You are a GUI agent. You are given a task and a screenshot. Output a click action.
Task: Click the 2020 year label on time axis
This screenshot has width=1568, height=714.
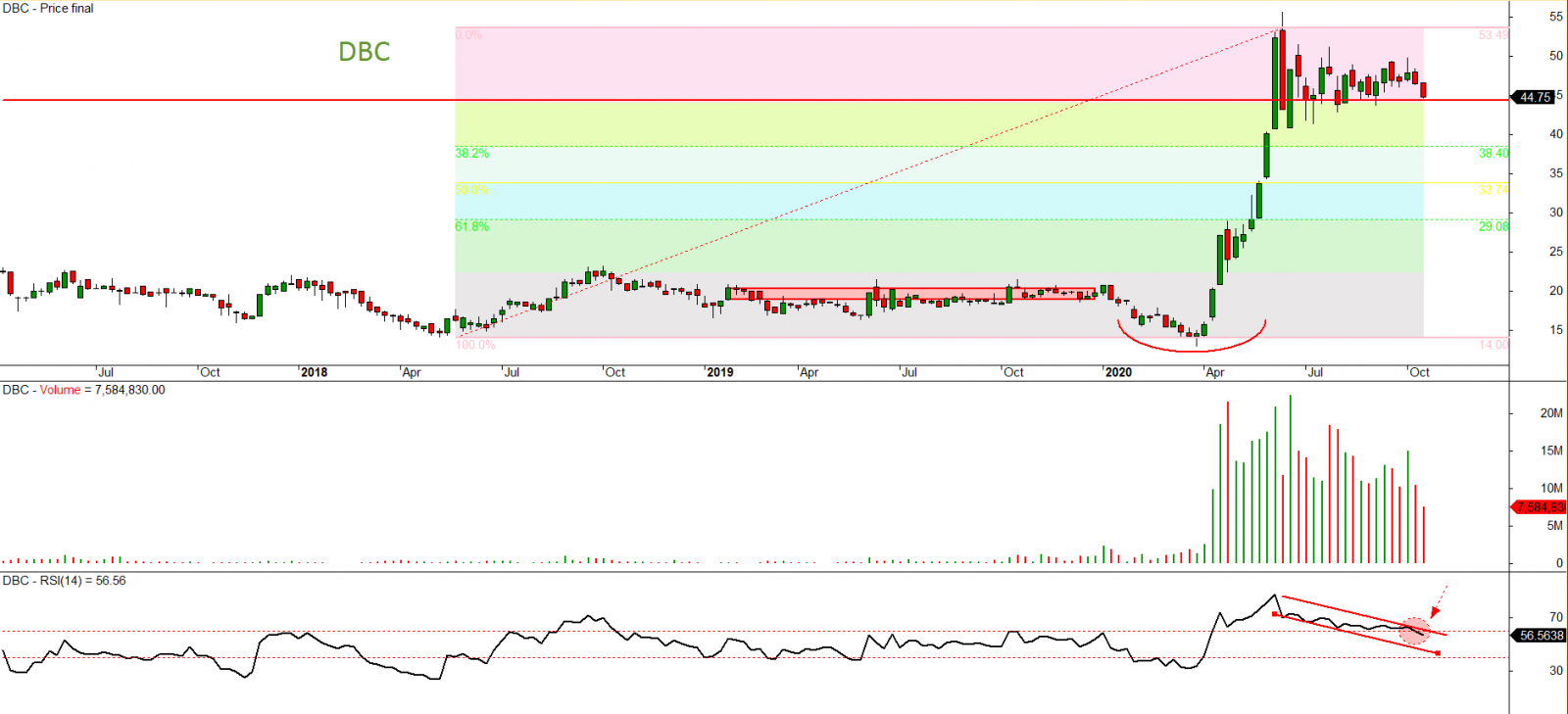(1117, 372)
